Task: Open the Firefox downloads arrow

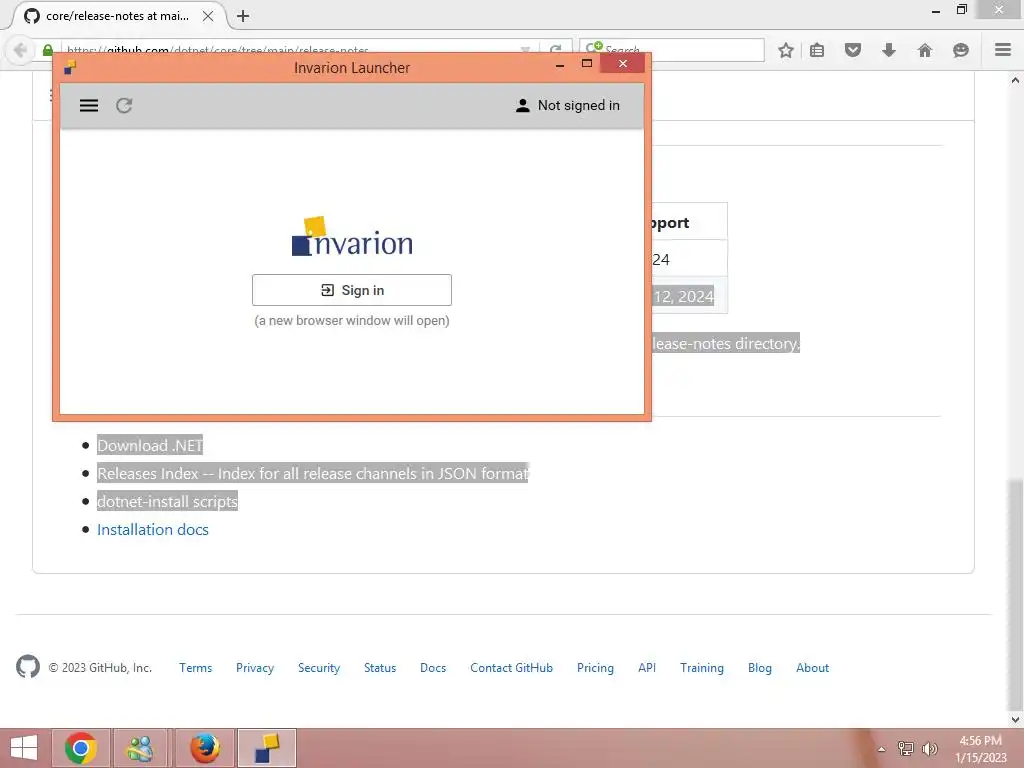Action: tap(889, 50)
